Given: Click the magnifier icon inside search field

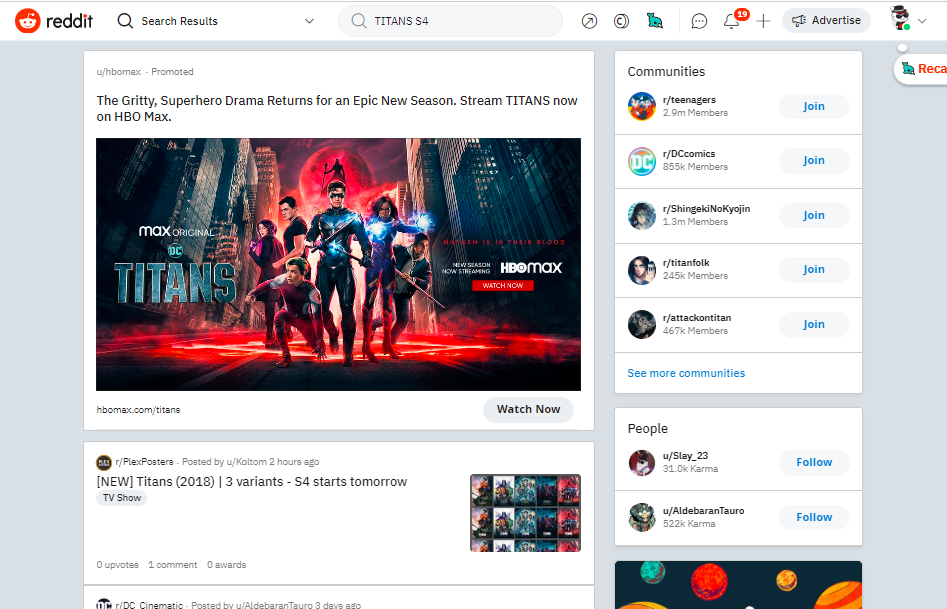Looking at the screenshot, I should 359,21.
